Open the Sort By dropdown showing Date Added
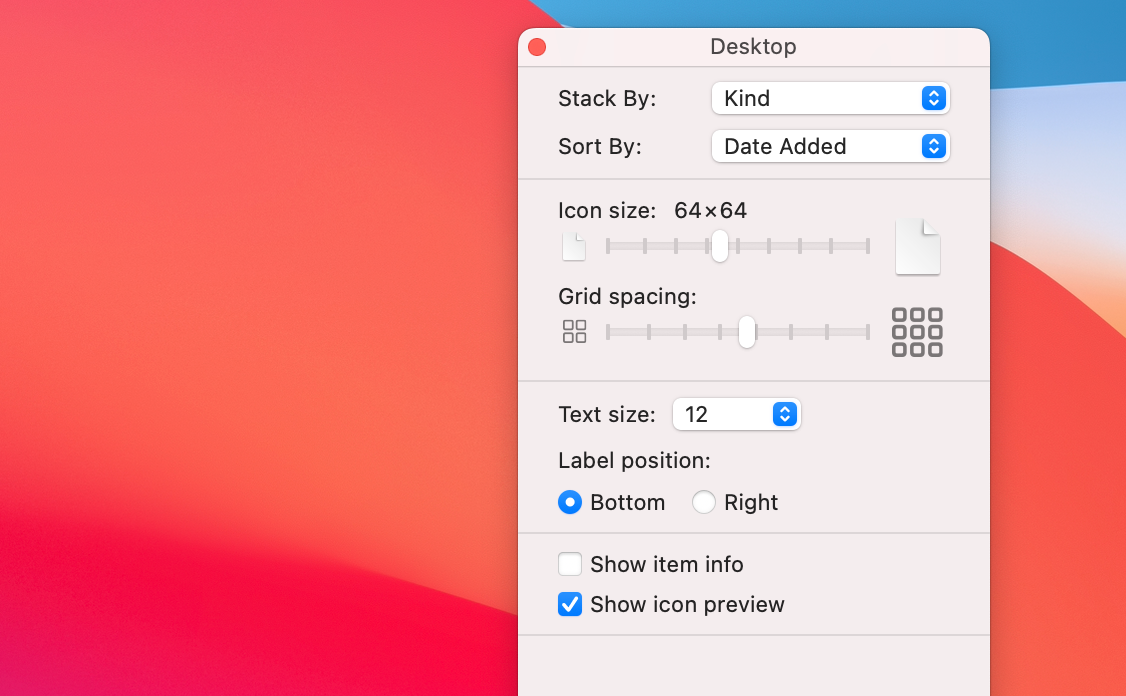 coord(831,147)
